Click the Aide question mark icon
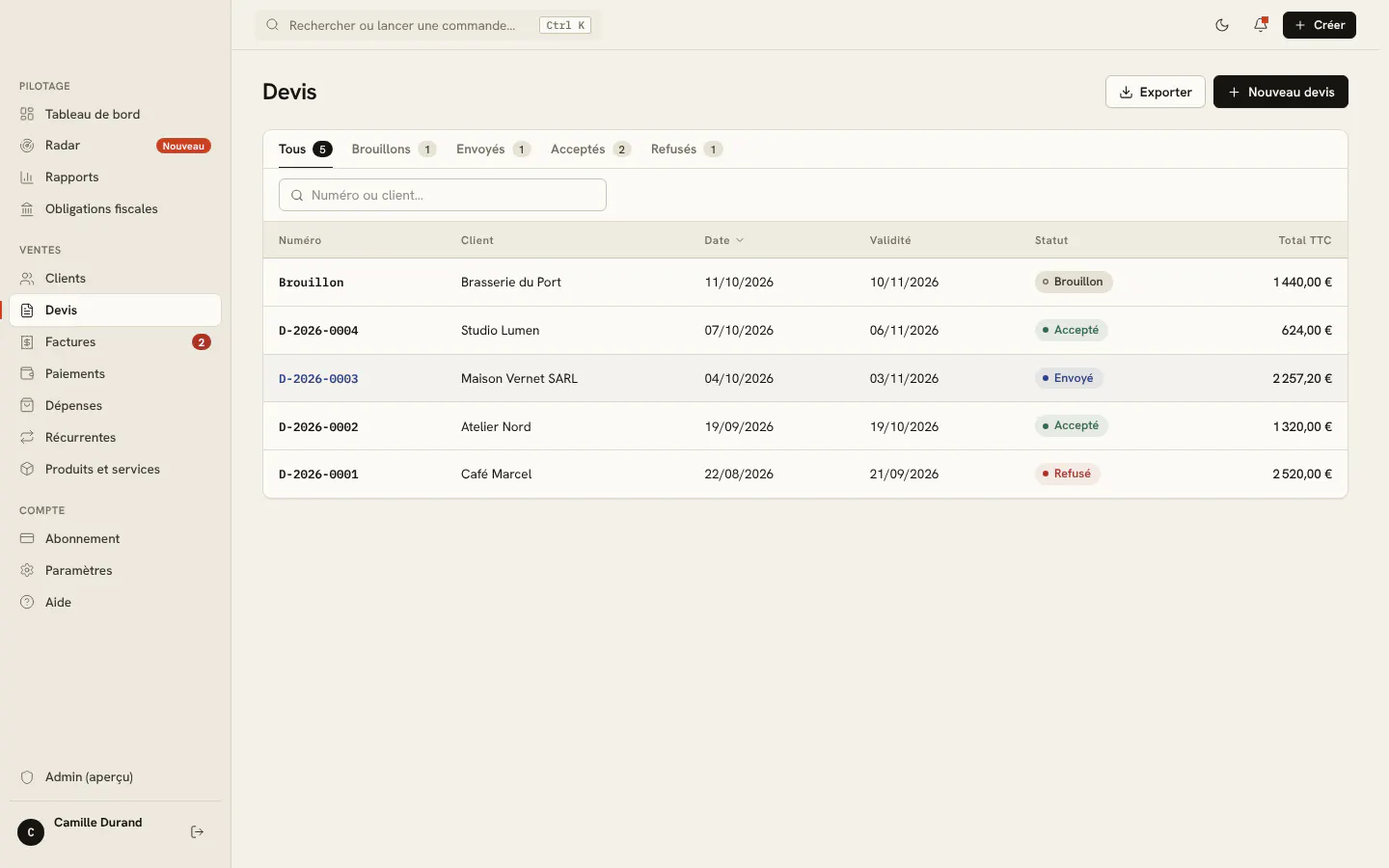1389x868 pixels. click(x=27, y=603)
